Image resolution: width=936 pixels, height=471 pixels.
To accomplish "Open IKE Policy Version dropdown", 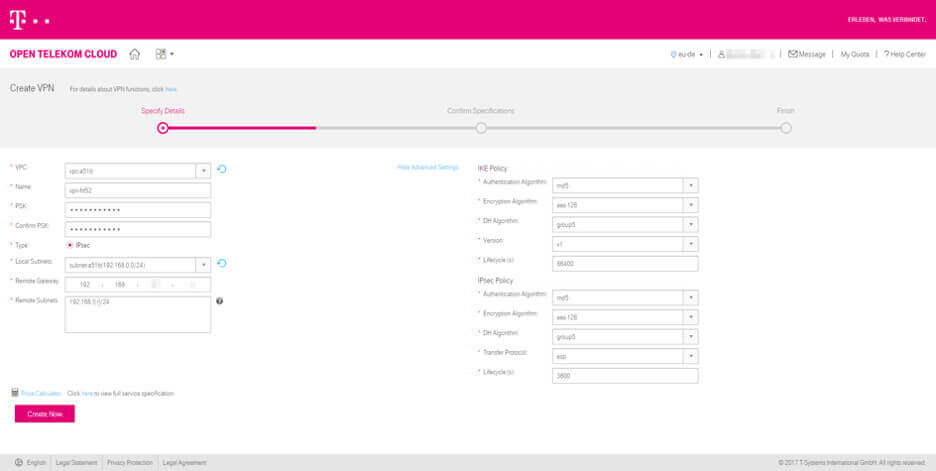I will (690, 244).
